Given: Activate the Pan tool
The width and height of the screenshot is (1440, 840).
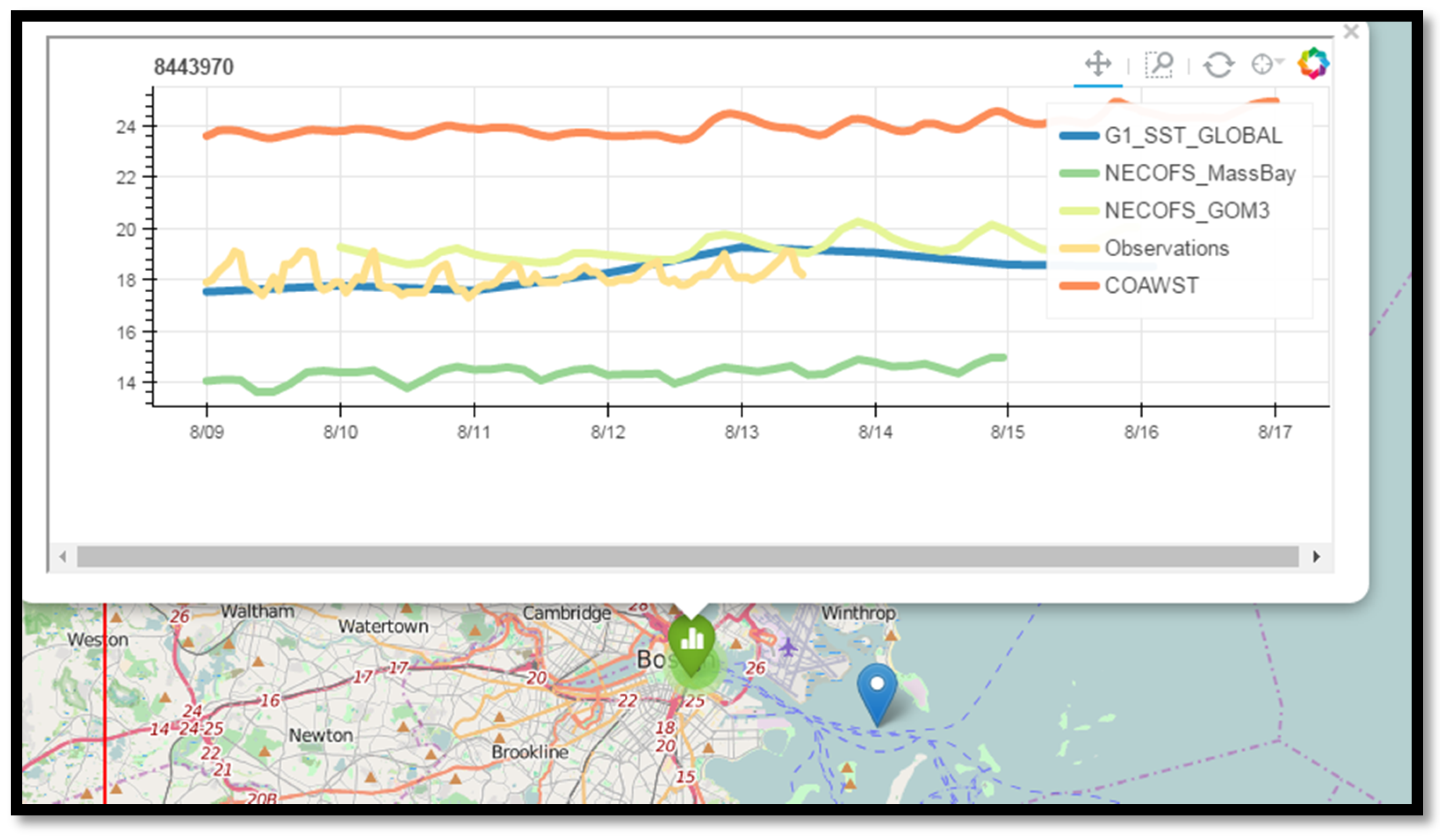Looking at the screenshot, I should [1098, 63].
